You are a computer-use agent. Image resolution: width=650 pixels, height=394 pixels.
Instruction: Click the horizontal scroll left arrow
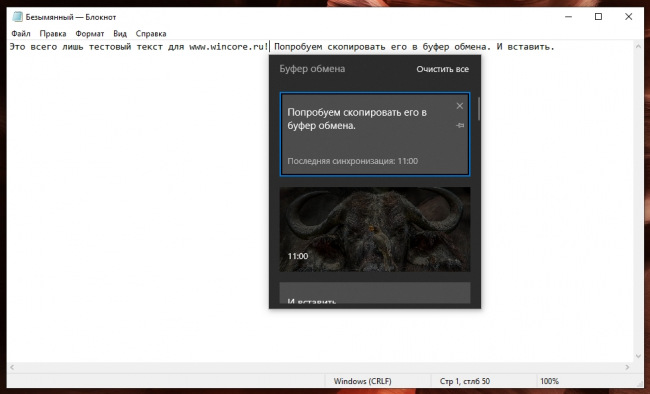(12, 367)
